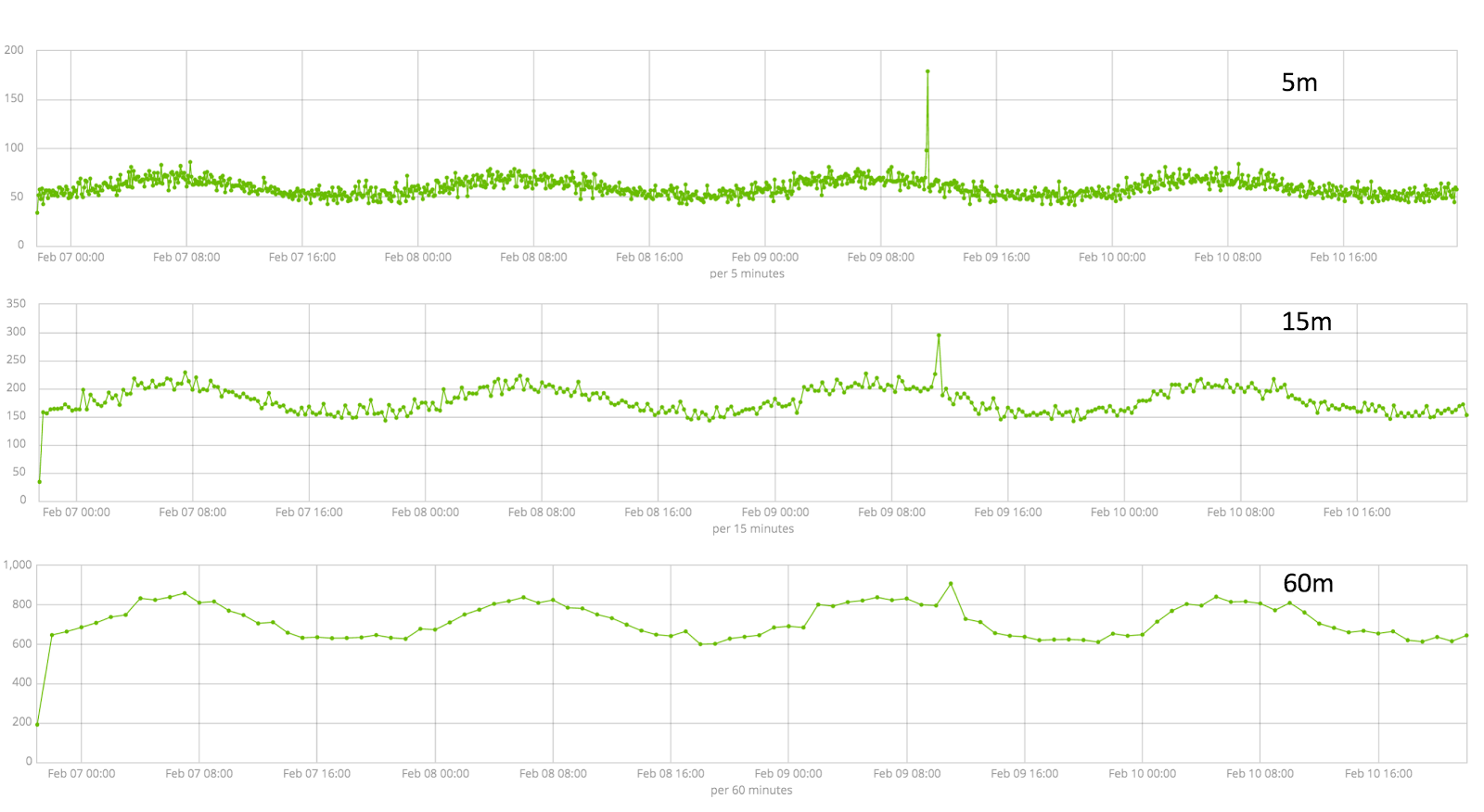Screen dimensions: 1484x812
Task: Click "Feb 07 00:00" under the 15-minute chart
Action: click(76, 512)
